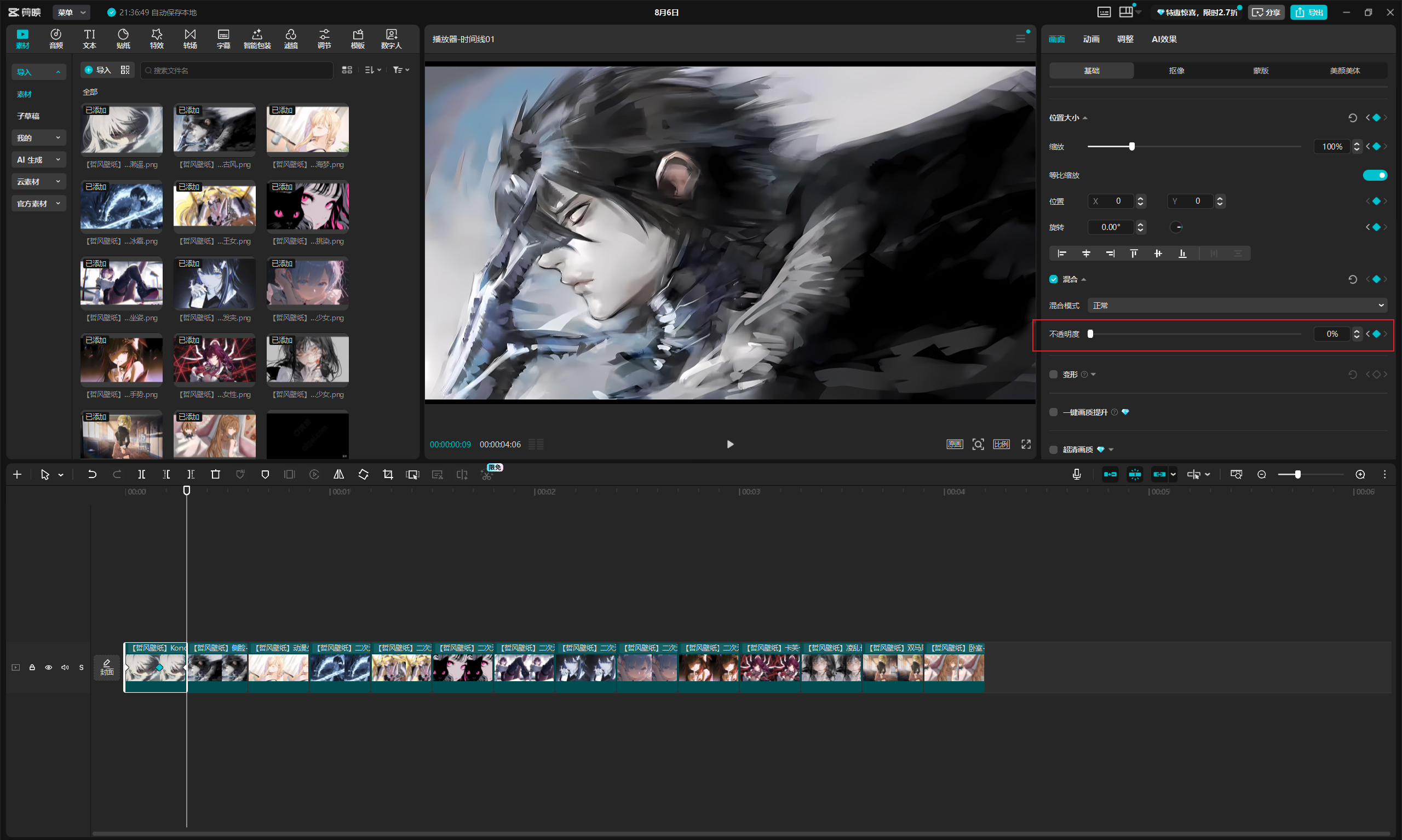Click the 缩放 scale slider handle

[x=1131, y=147]
